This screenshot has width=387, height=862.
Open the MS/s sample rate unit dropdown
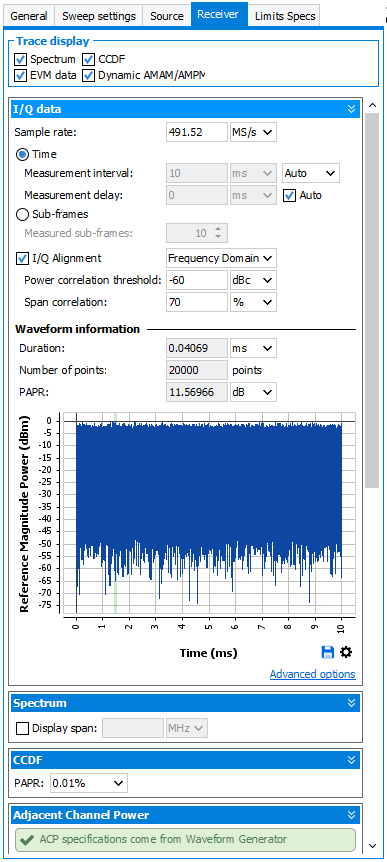click(253, 132)
